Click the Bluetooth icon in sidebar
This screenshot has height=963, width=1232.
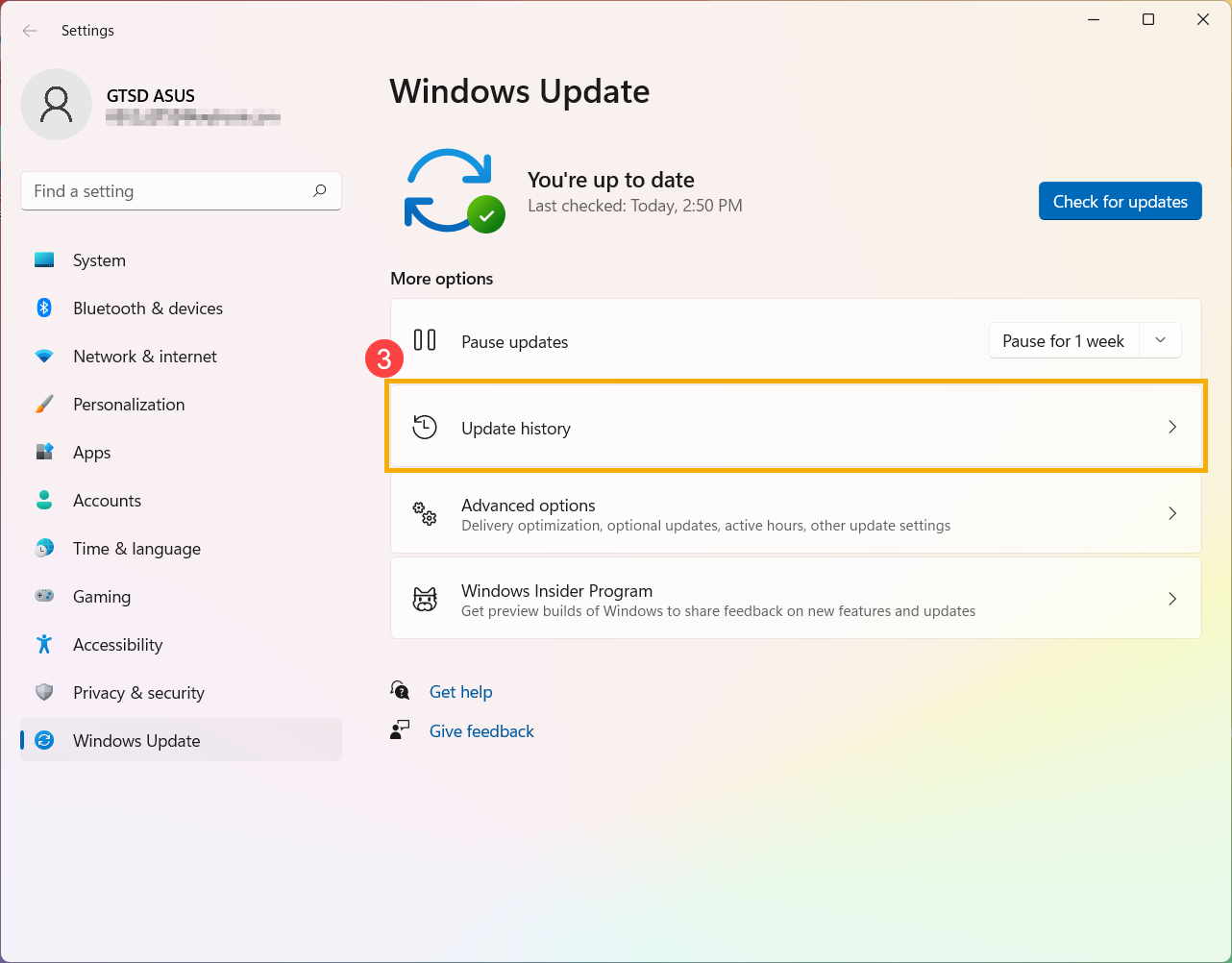tap(44, 308)
